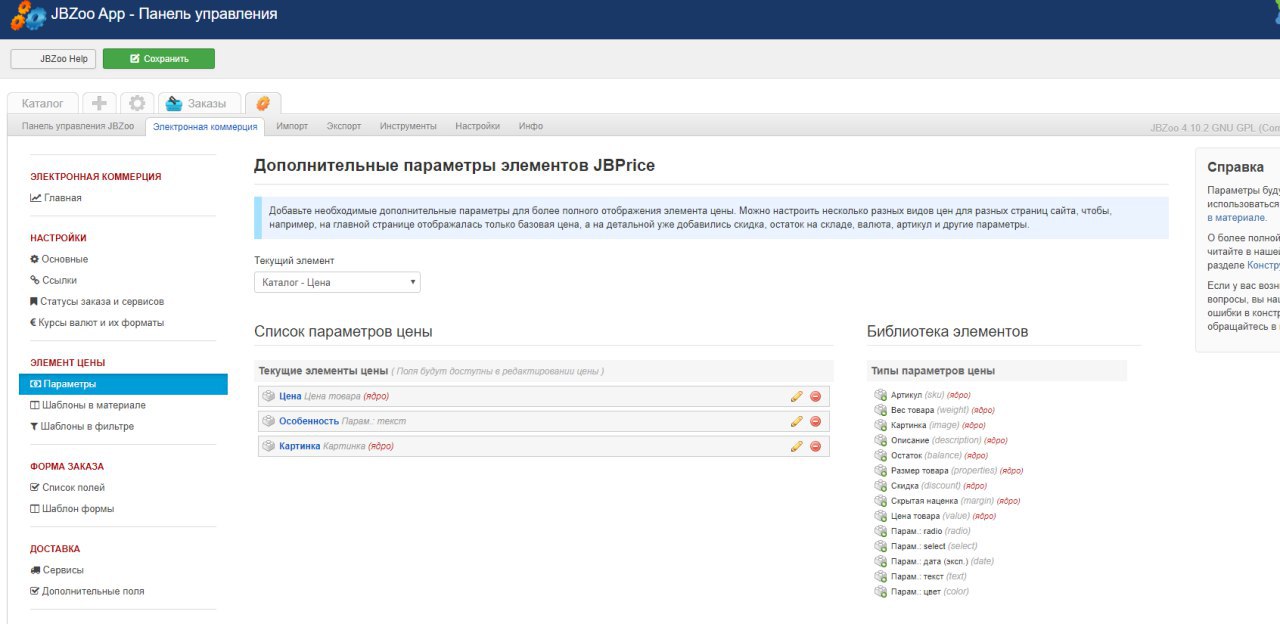
Task: Select Параметры in sidebar
Action: 123,384
